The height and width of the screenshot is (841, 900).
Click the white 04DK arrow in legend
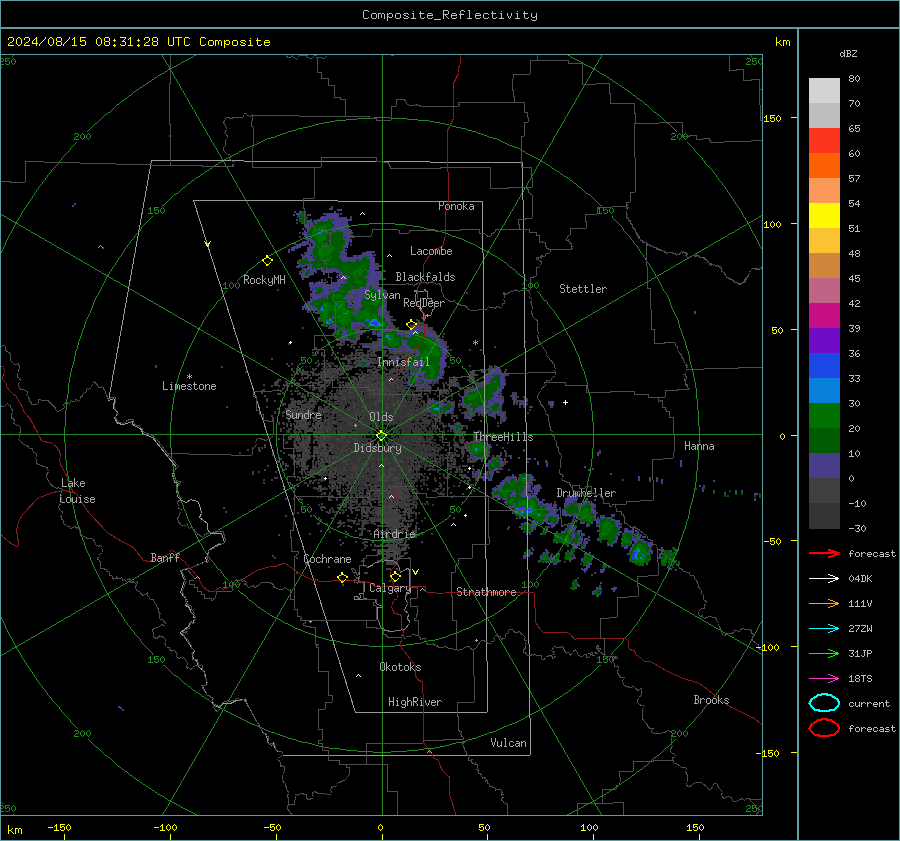point(824,578)
